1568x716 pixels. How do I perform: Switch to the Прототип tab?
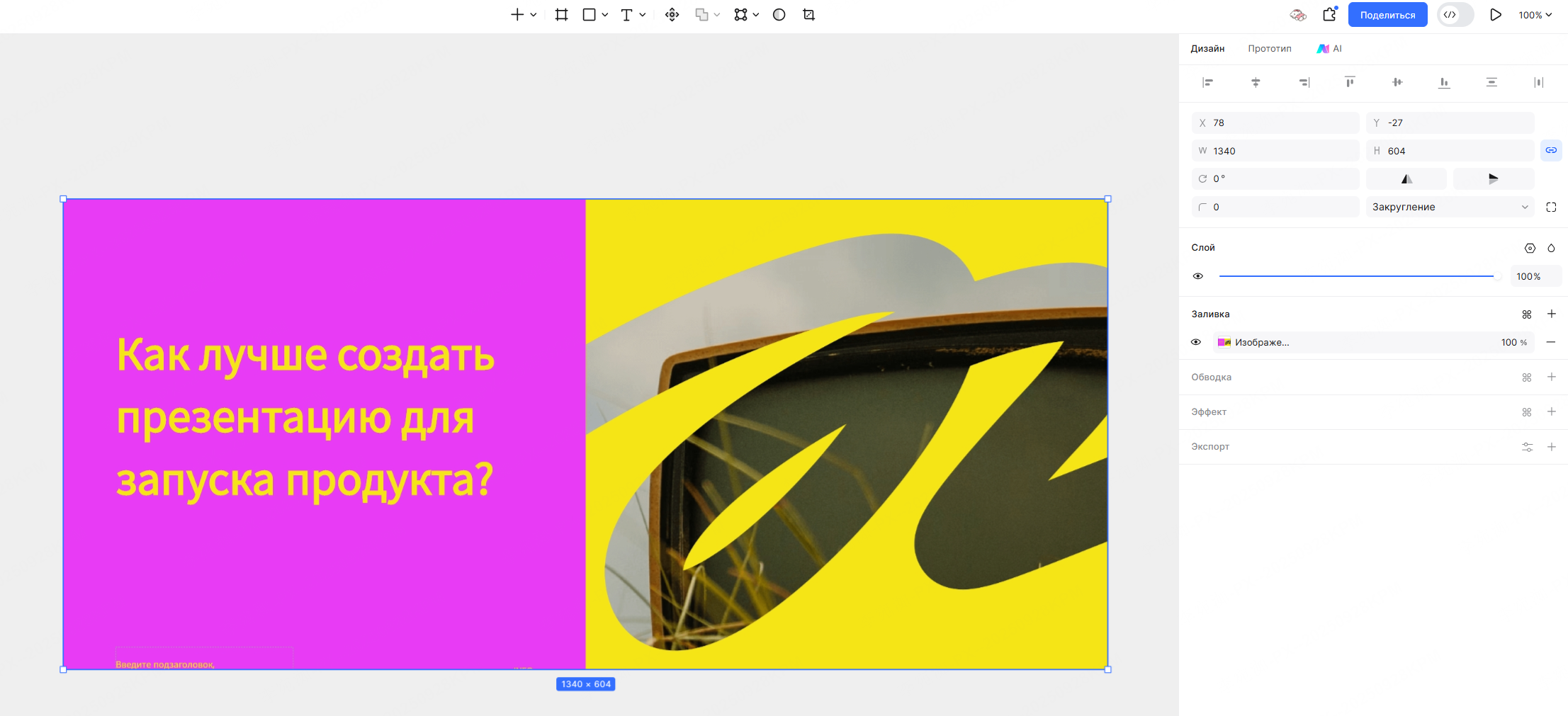pyautogui.click(x=1270, y=48)
